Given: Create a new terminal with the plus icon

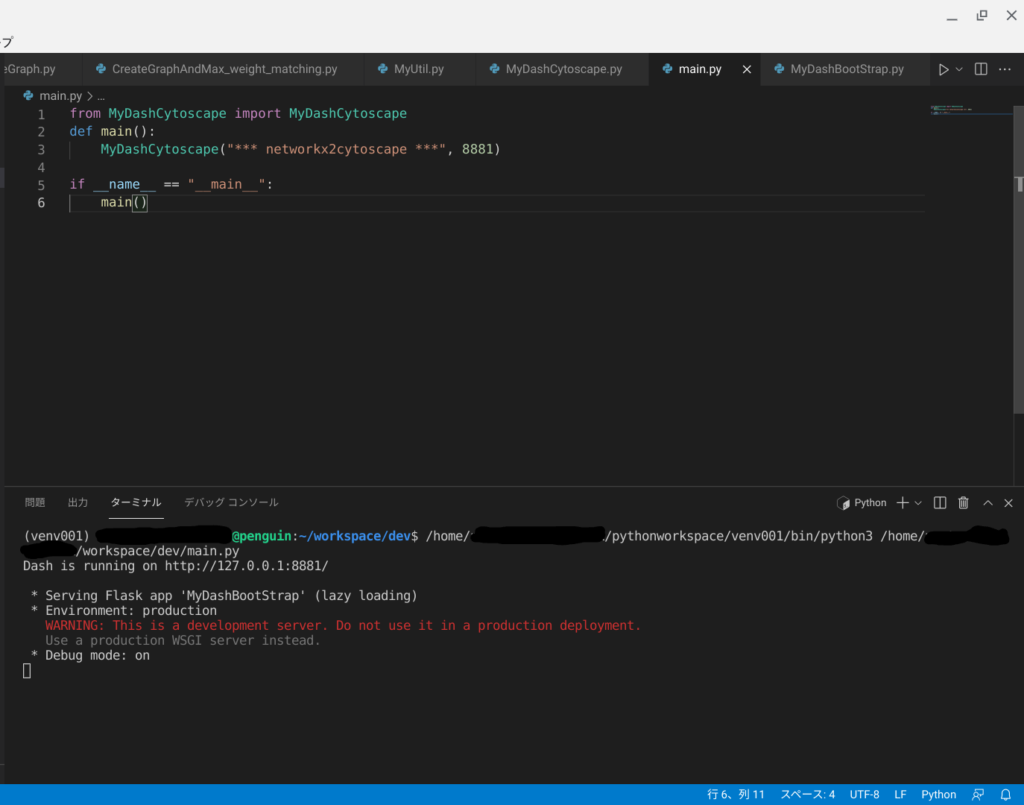Looking at the screenshot, I should tap(901, 503).
